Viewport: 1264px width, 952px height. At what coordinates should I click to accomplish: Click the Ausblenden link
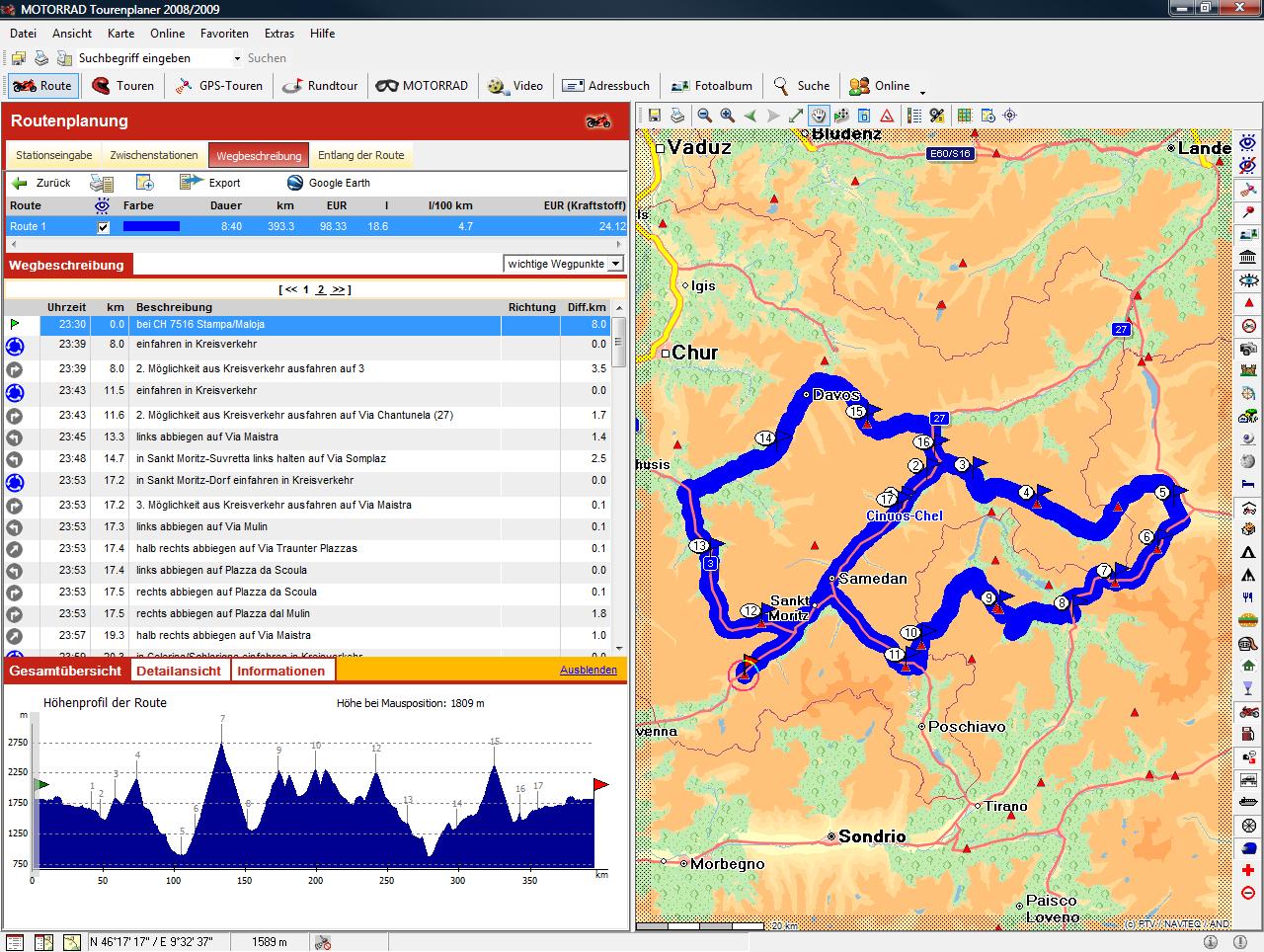pos(588,670)
